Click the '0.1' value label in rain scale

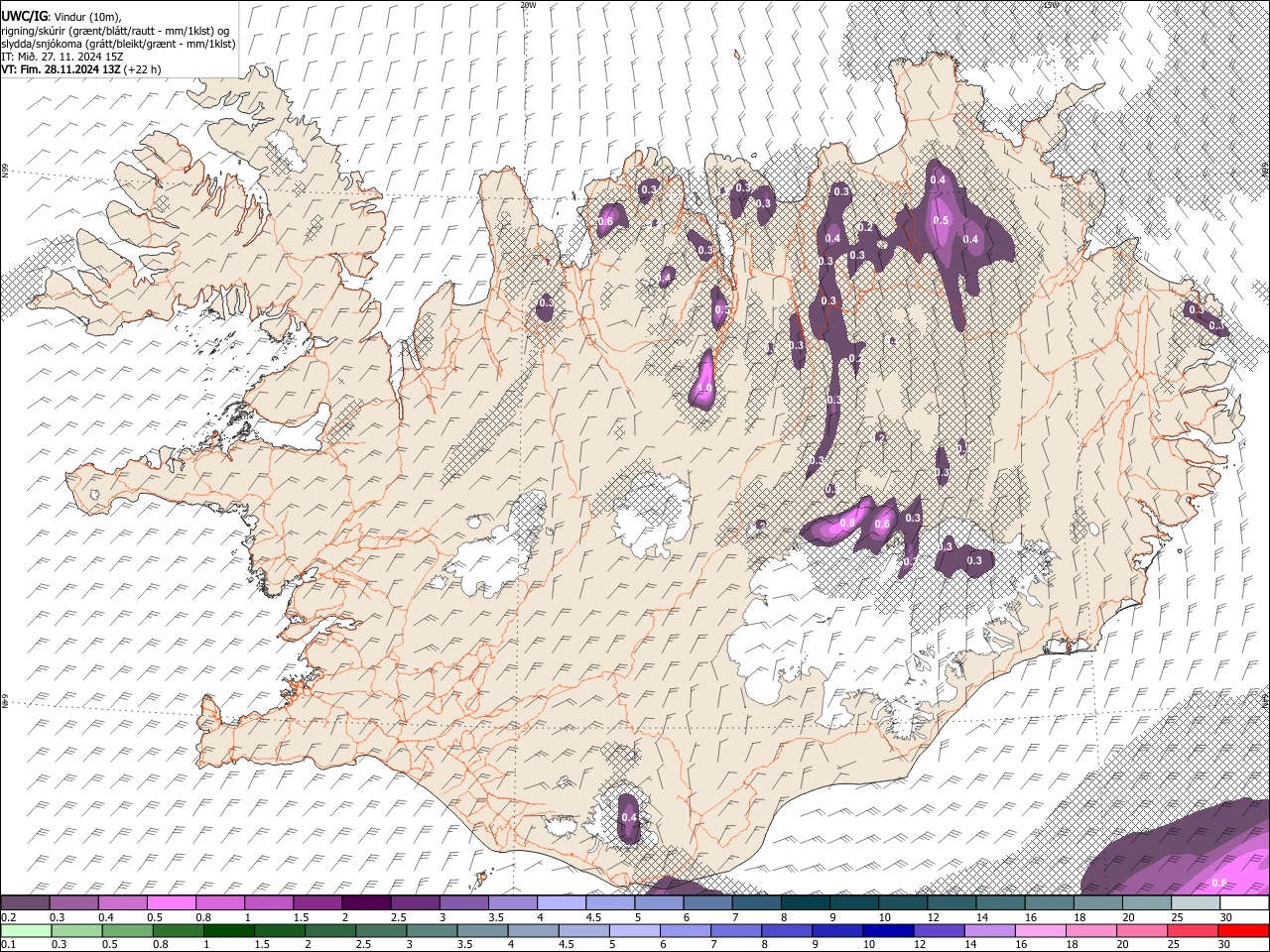coord(8,944)
